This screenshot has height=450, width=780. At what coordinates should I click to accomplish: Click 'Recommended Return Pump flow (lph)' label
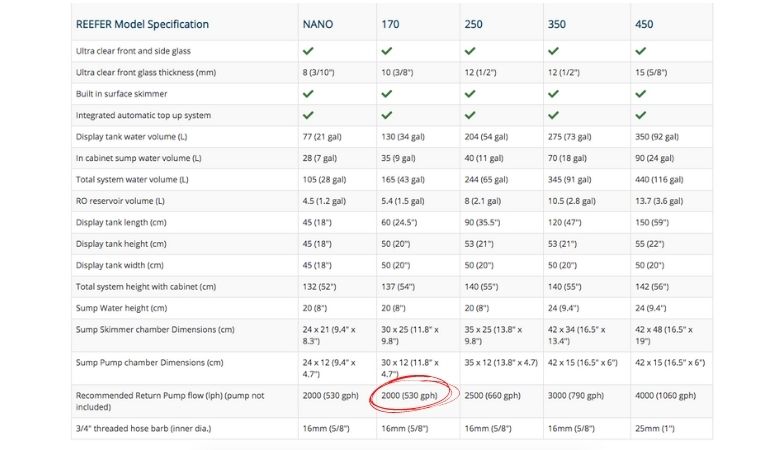pos(170,401)
